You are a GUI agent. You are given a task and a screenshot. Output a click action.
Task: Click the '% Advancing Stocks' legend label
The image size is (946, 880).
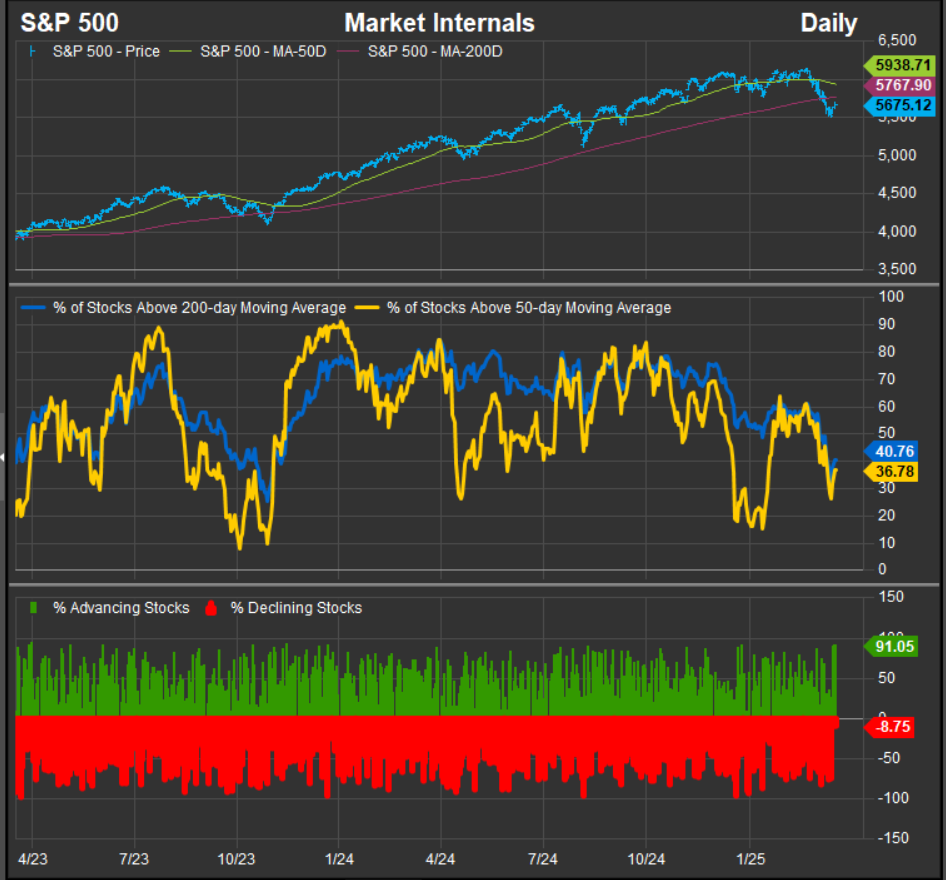pyautogui.click(x=121, y=608)
